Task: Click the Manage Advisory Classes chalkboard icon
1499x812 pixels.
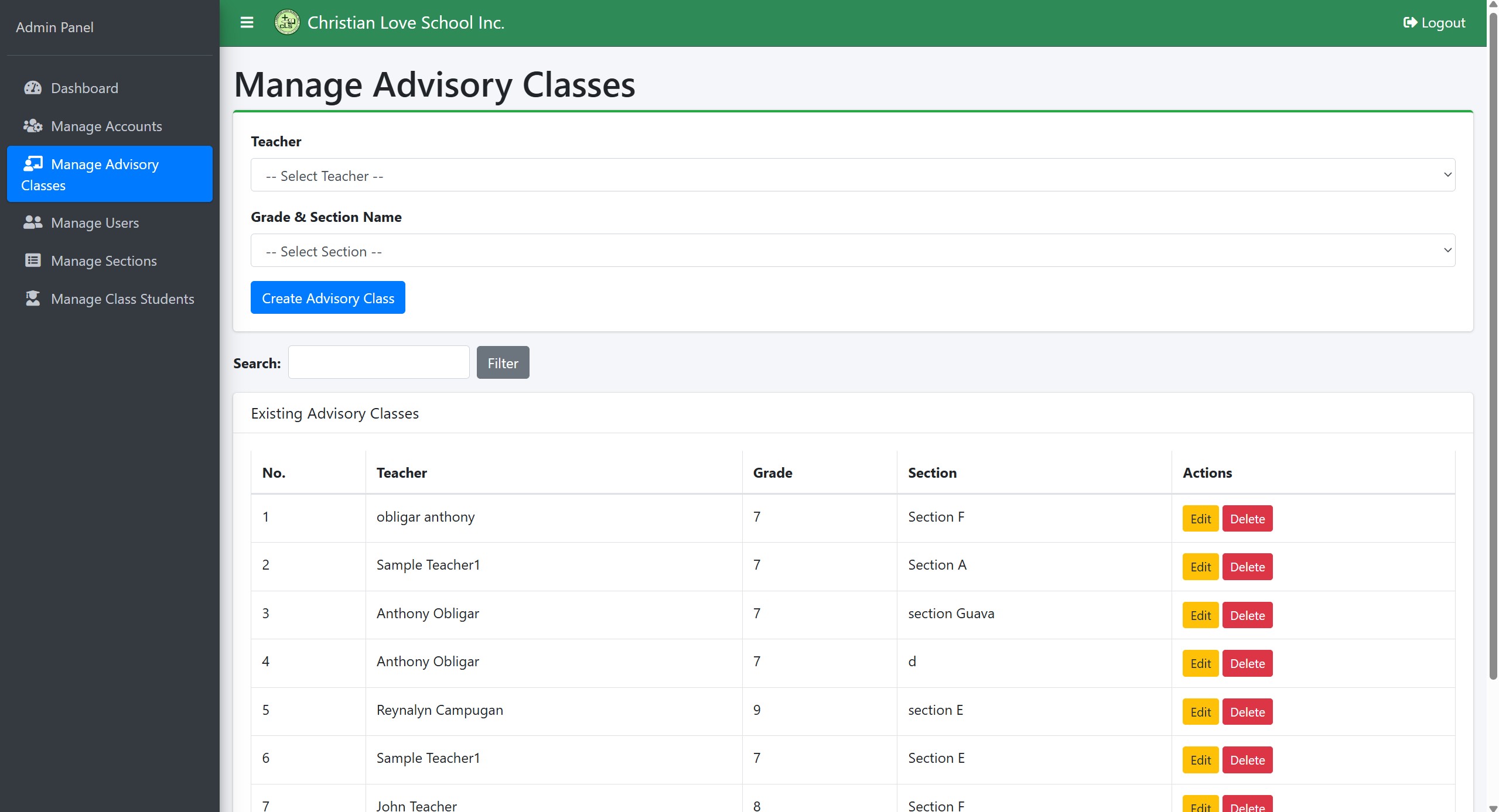Action: click(33, 163)
